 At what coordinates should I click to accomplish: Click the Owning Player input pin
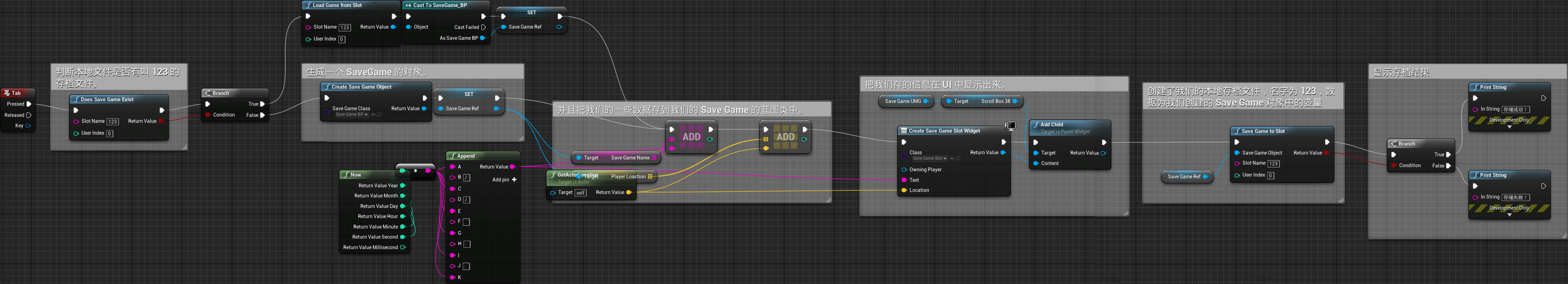click(904, 170)
